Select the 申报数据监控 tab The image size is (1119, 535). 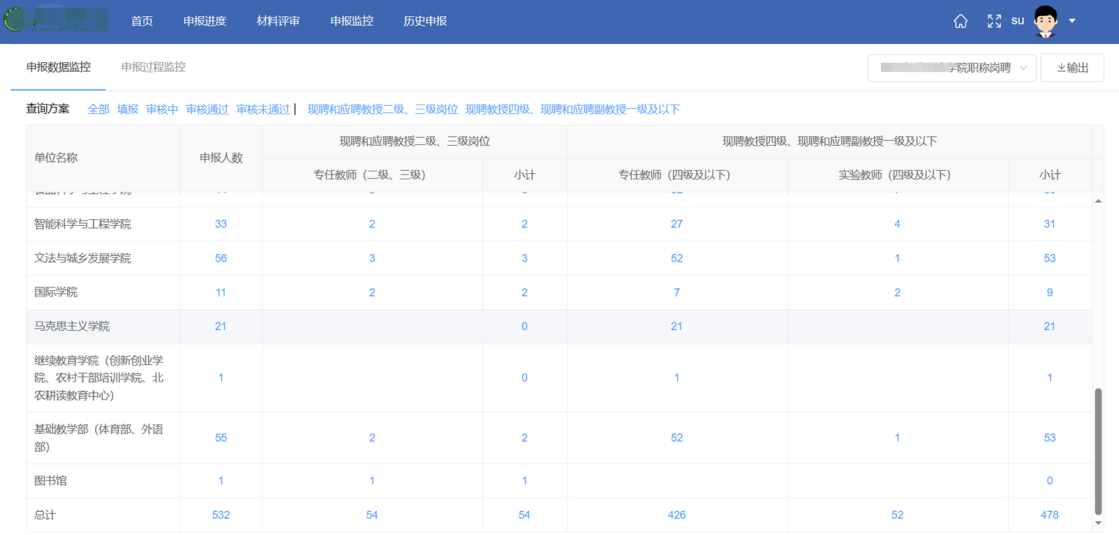pyautogui.click(x=58, y=67)
